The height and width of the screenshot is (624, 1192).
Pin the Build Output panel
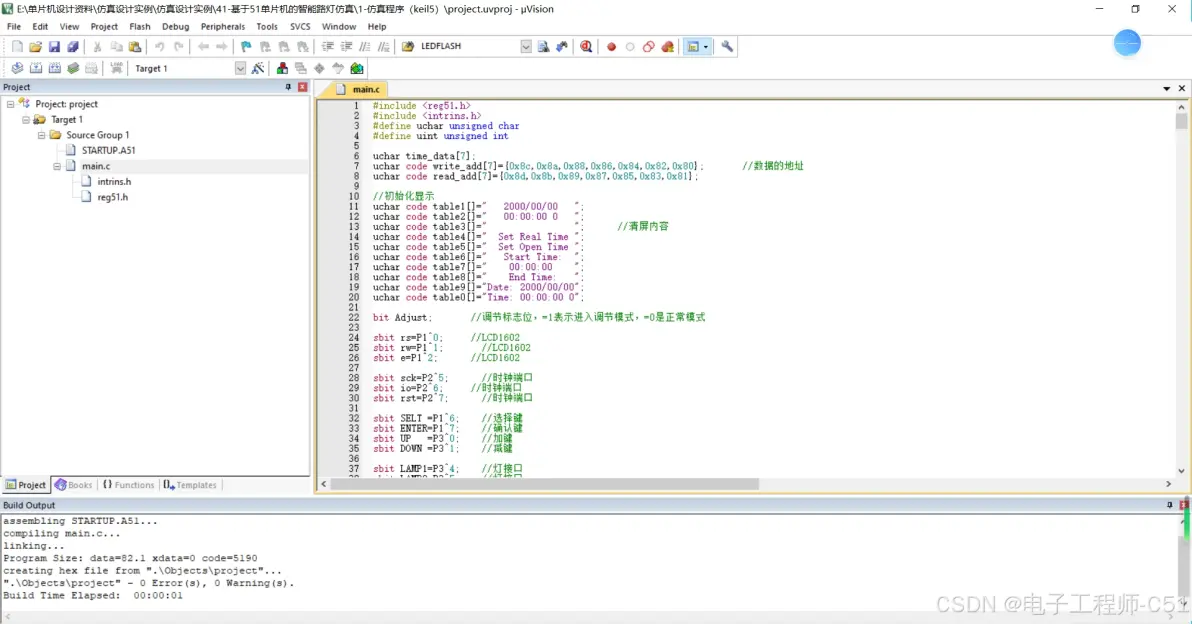(x=1170, y=505)
